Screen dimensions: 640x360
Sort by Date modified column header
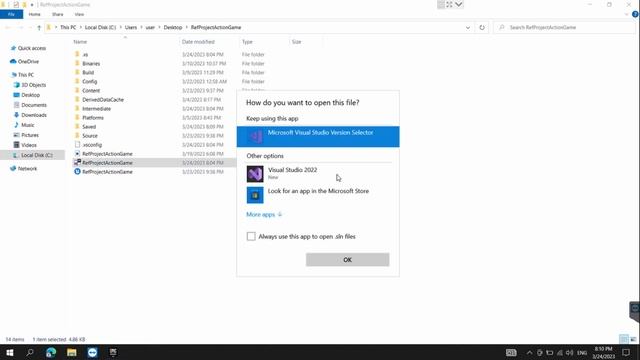pyautogui.click(x=198, y=42)
